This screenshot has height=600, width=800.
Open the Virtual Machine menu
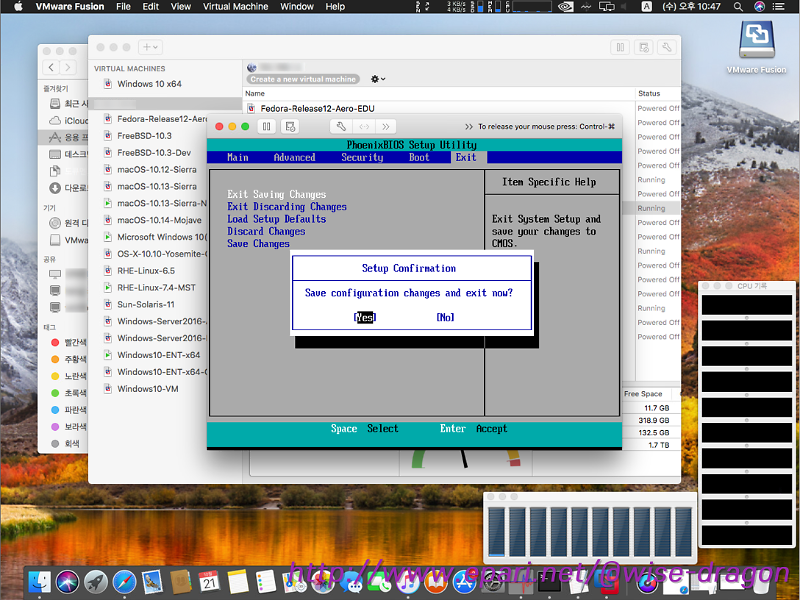(x=235, y=7)
